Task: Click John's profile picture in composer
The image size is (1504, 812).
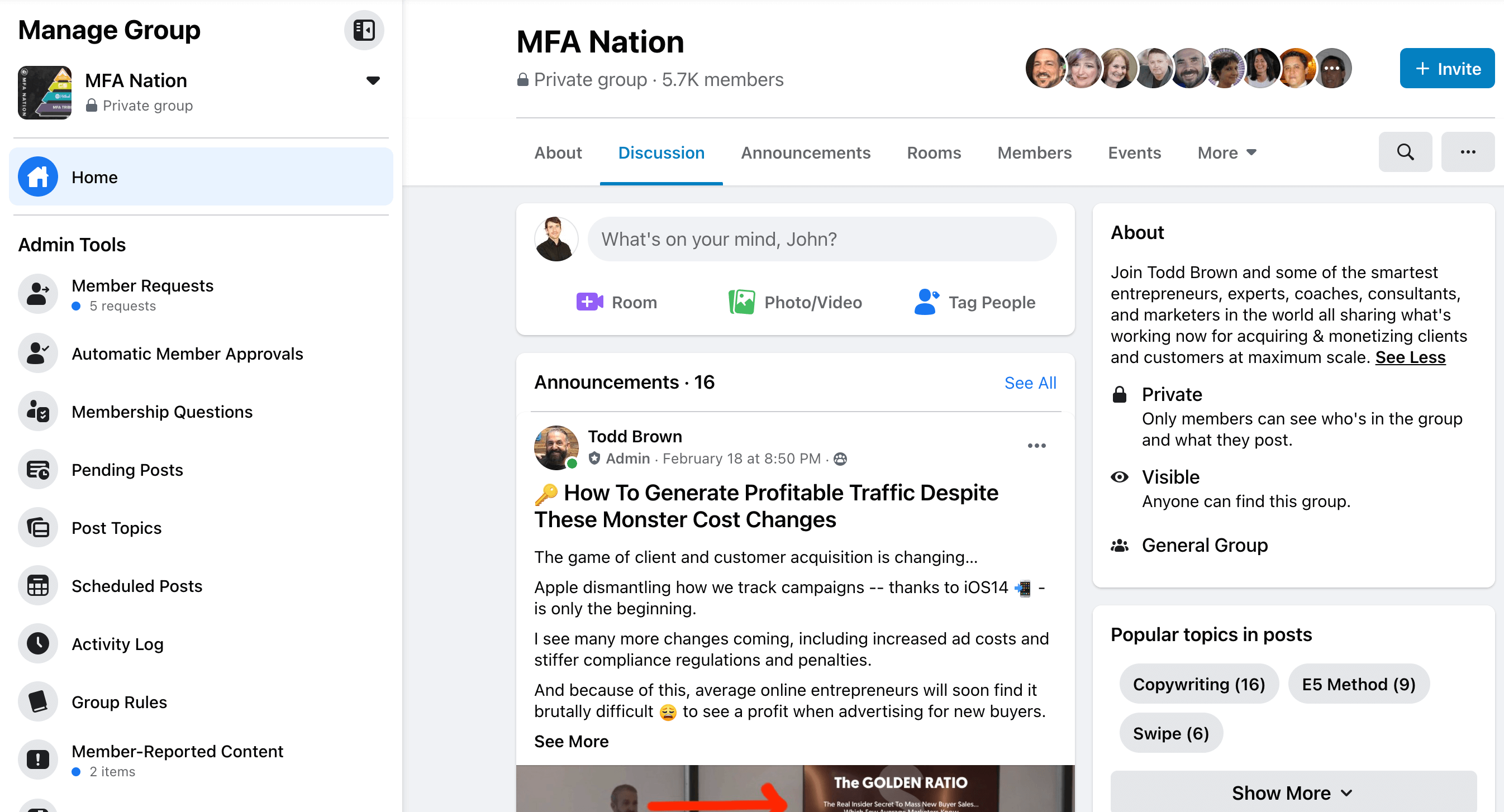Action: [x=556, y=240]
